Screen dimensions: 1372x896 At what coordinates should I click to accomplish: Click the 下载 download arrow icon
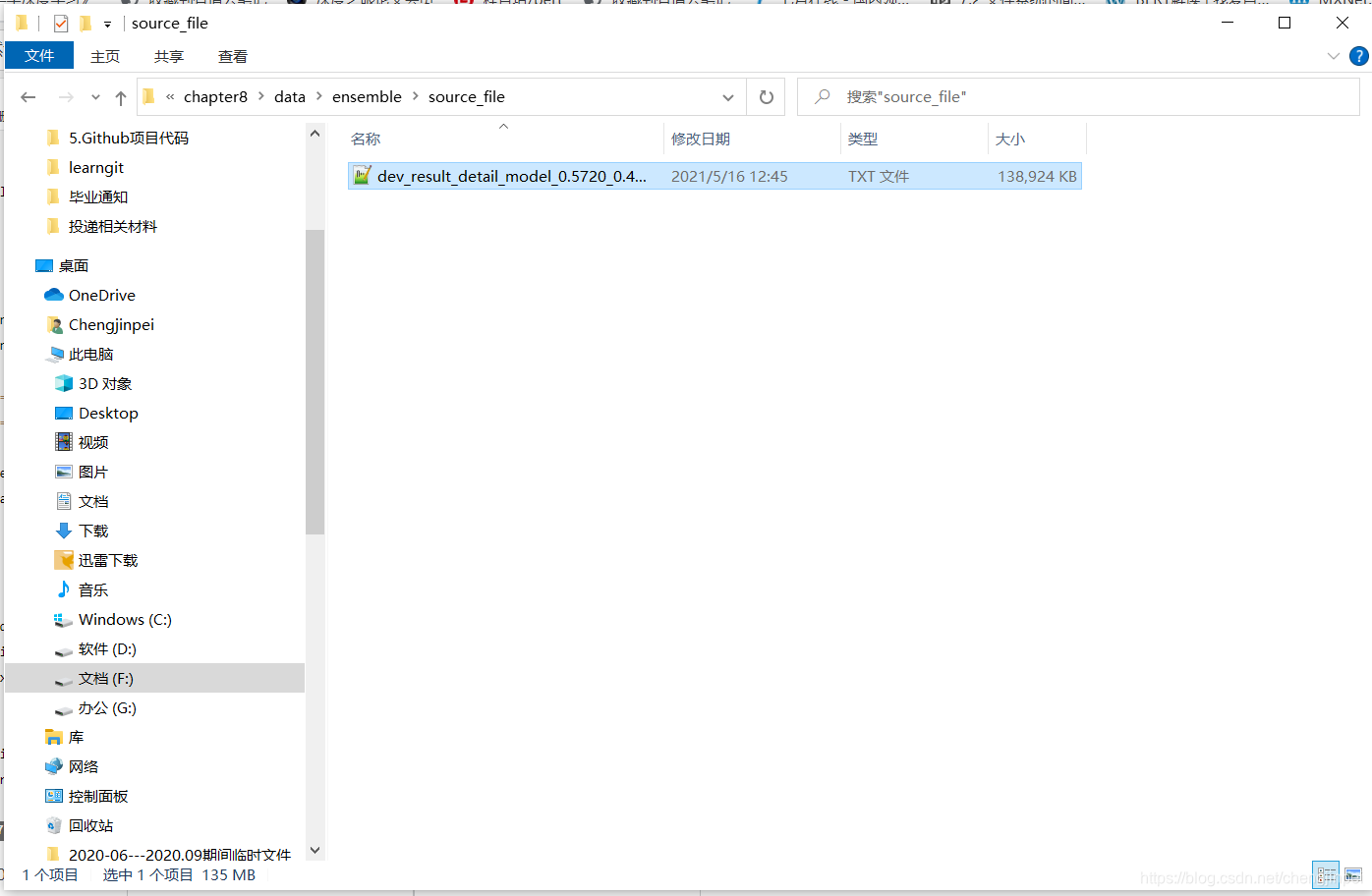click(64, 532)
